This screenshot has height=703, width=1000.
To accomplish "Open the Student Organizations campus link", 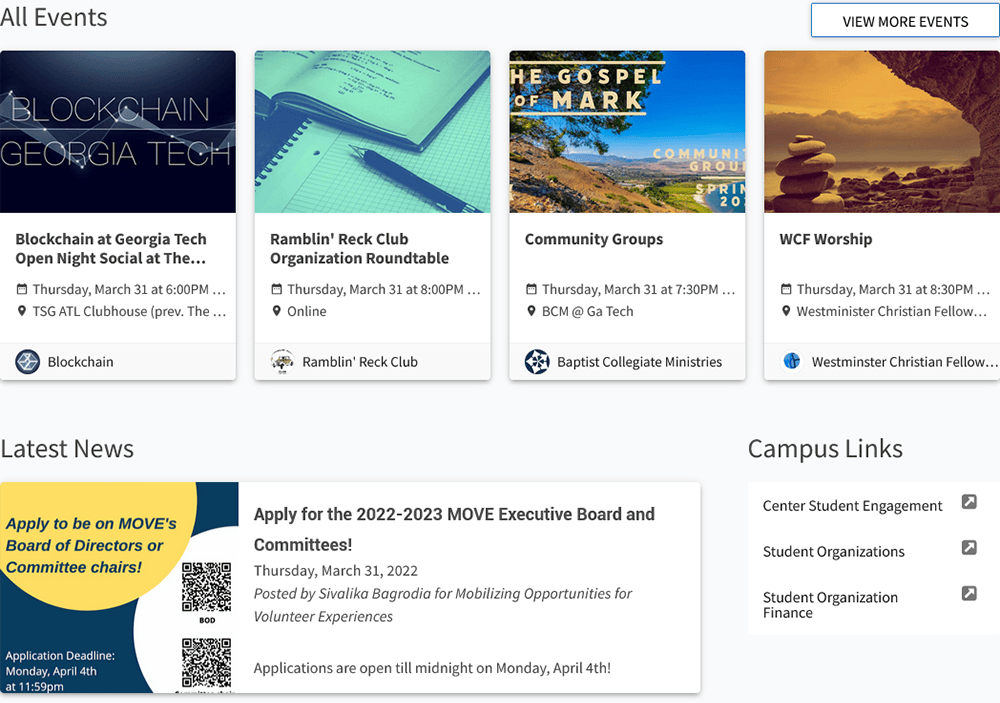I will tap(834, 552).
